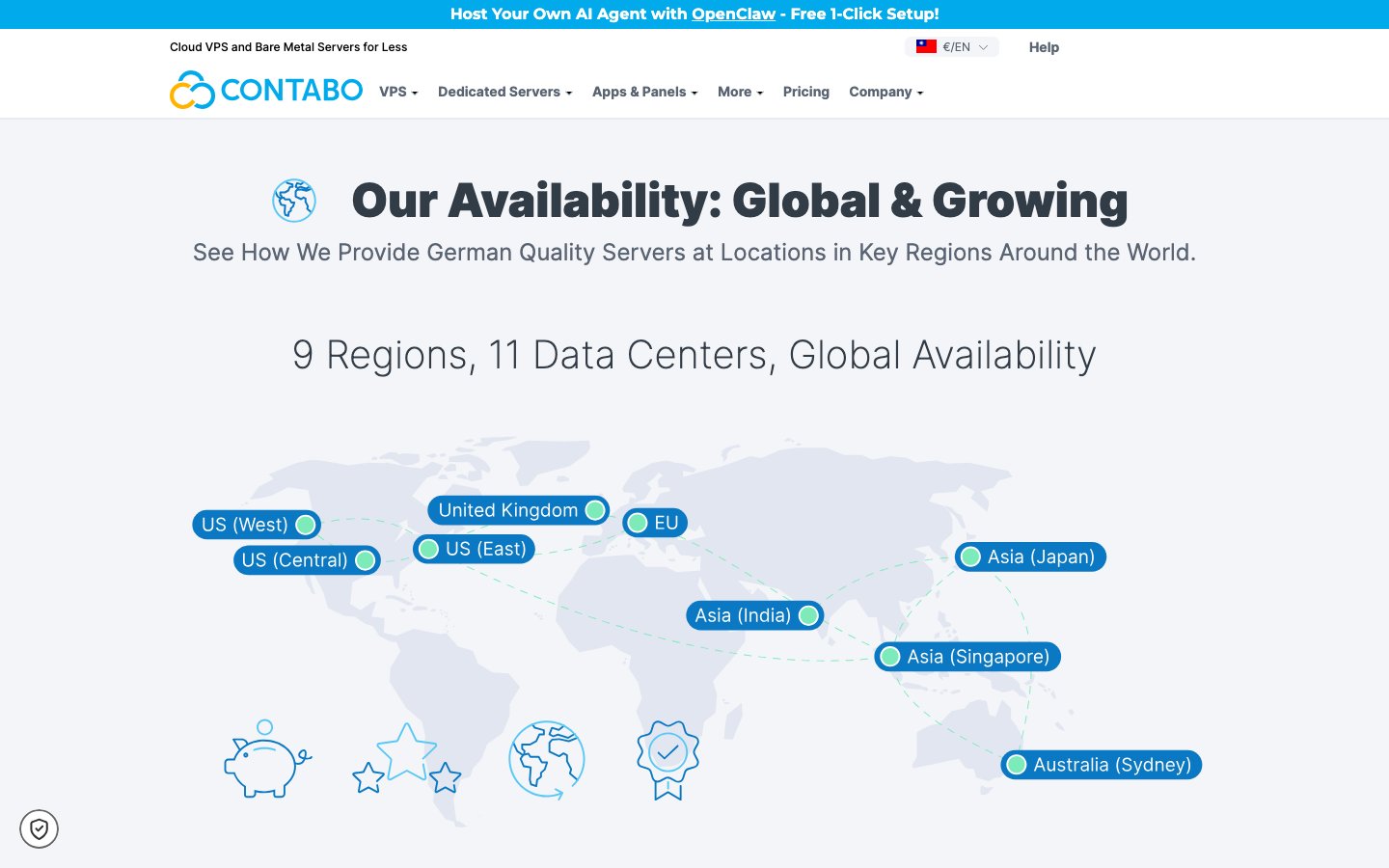The image size is (1389, 868).
Task: Click "Our Availability: Global & Growing" heading
Action: [740, 201]
